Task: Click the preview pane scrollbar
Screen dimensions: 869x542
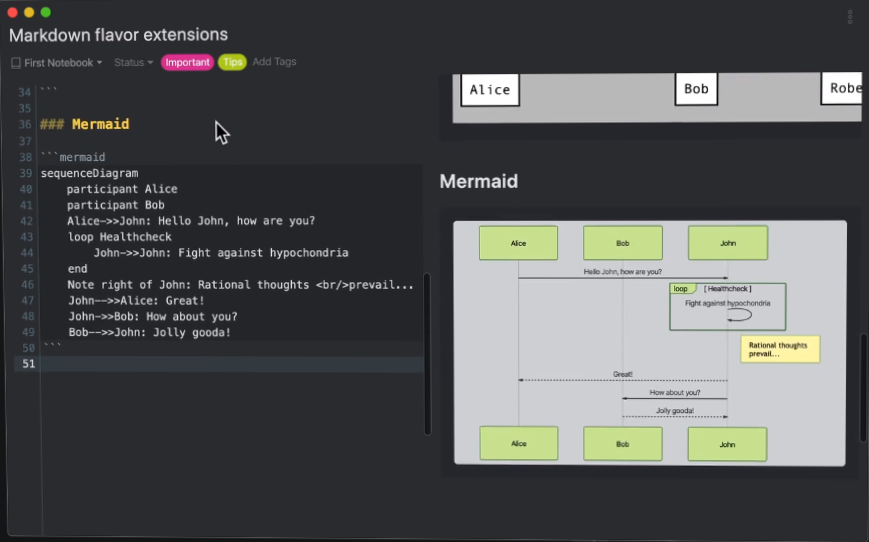Action: (863, 388)
